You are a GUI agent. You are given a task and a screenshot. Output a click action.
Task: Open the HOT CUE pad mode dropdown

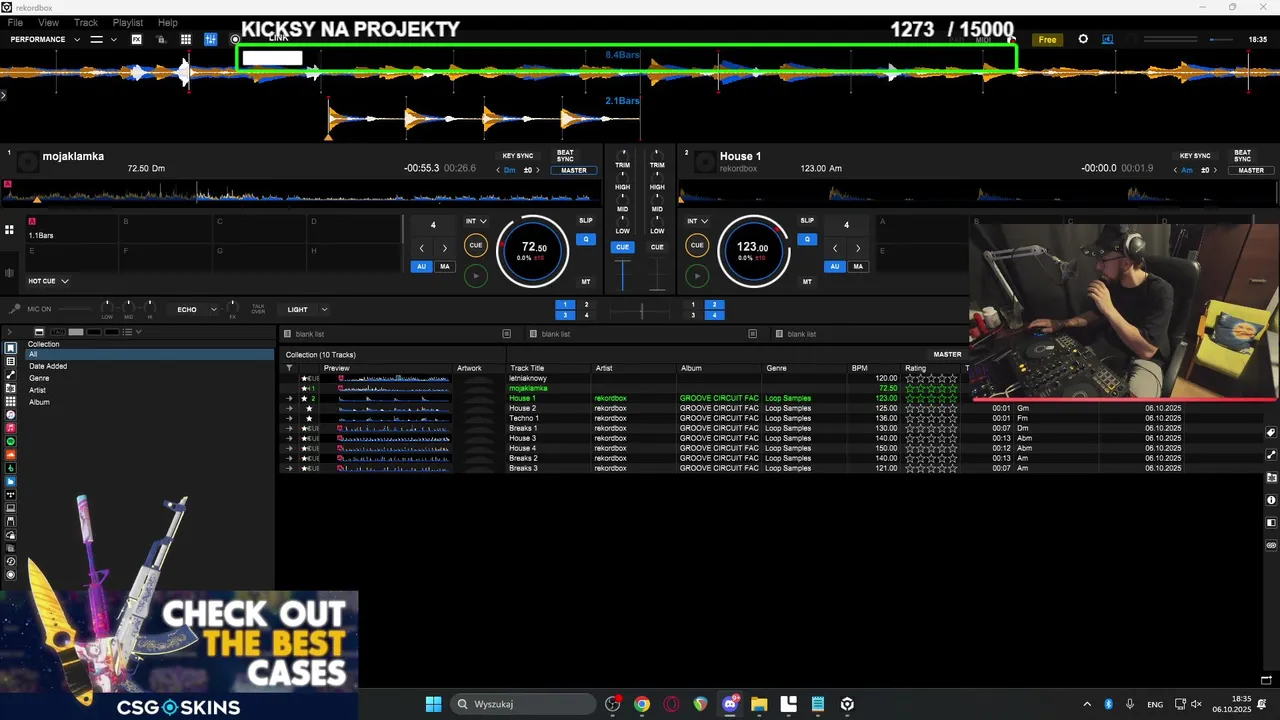[48, 281]
